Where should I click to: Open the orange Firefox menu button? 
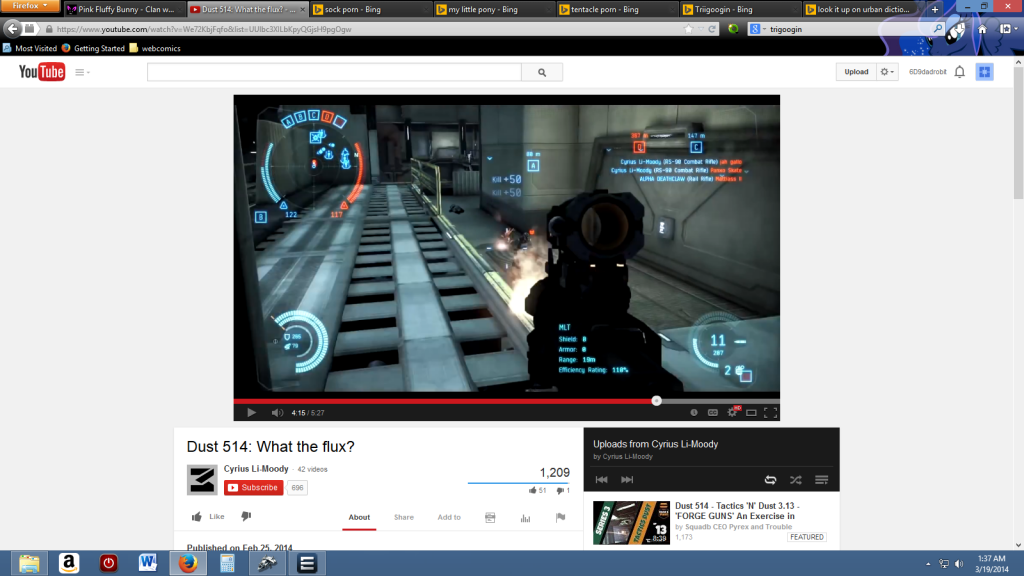(x=29, y=6)
